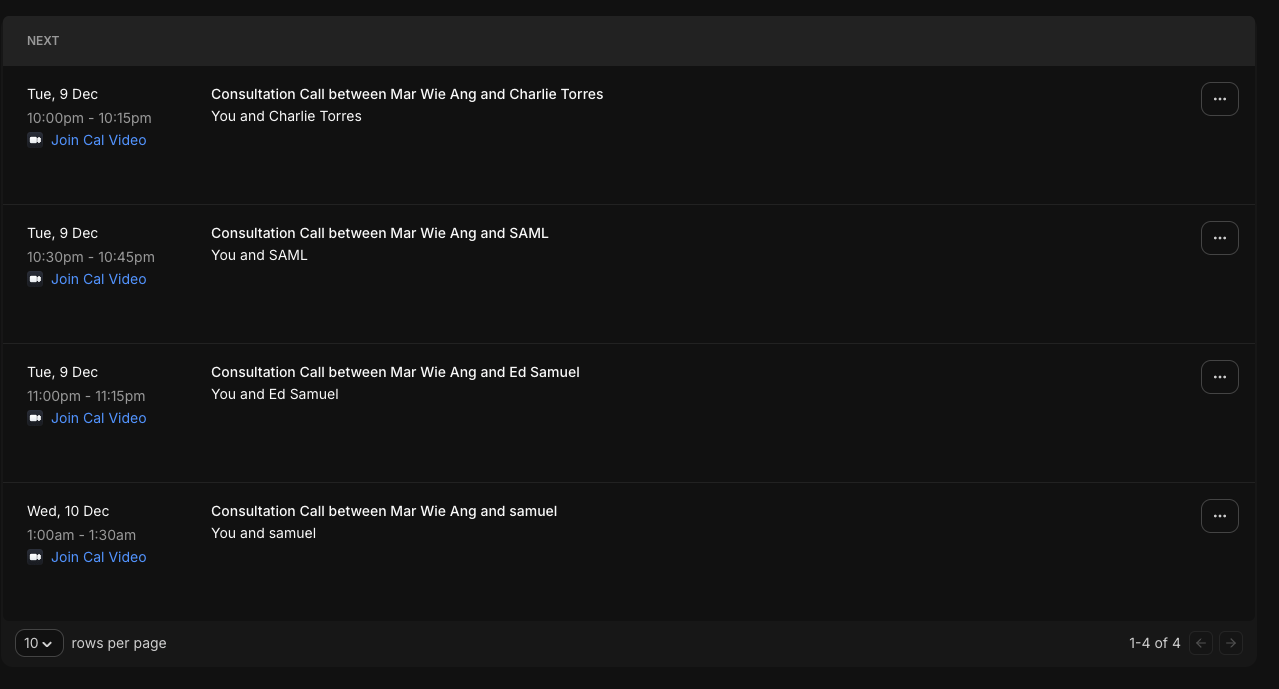This screenshot has height=689, width=1279.
Task: Join Cal Video for Charlie Torres call
Action: tap(98, 140)
